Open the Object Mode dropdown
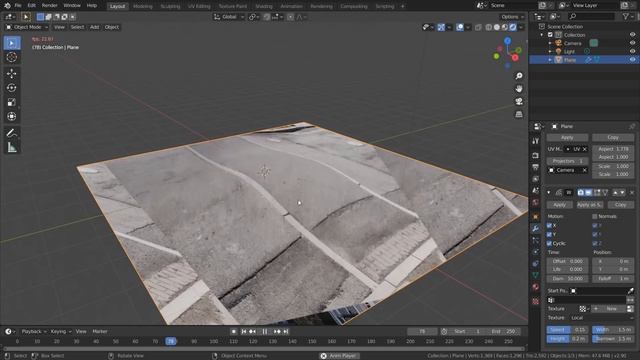The image size is (640, 360). click(27, 27)
